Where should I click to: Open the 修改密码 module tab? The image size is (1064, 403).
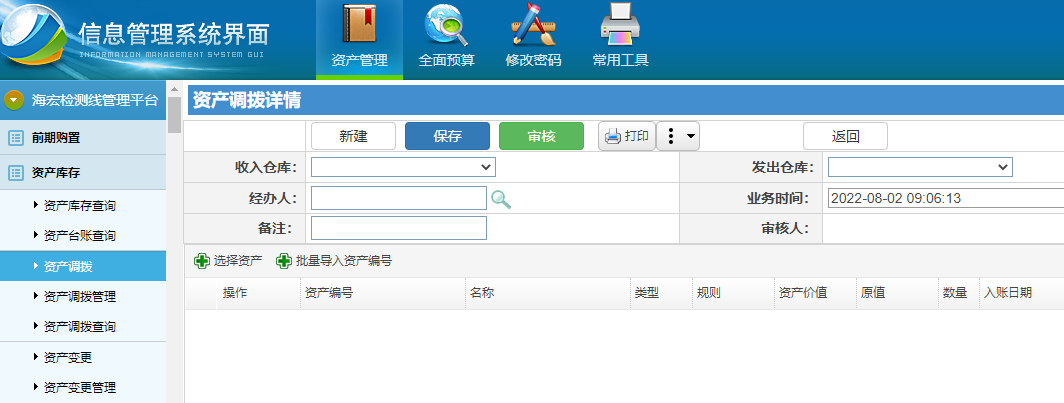click(x=533, y=39)
